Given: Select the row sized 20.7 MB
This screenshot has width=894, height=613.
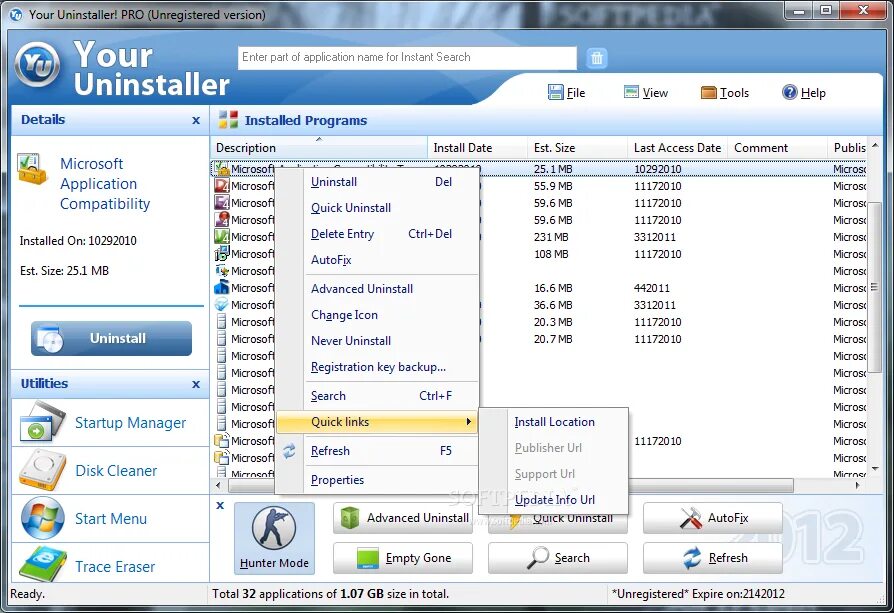Looking at the screenshot, I should [538, 339].
